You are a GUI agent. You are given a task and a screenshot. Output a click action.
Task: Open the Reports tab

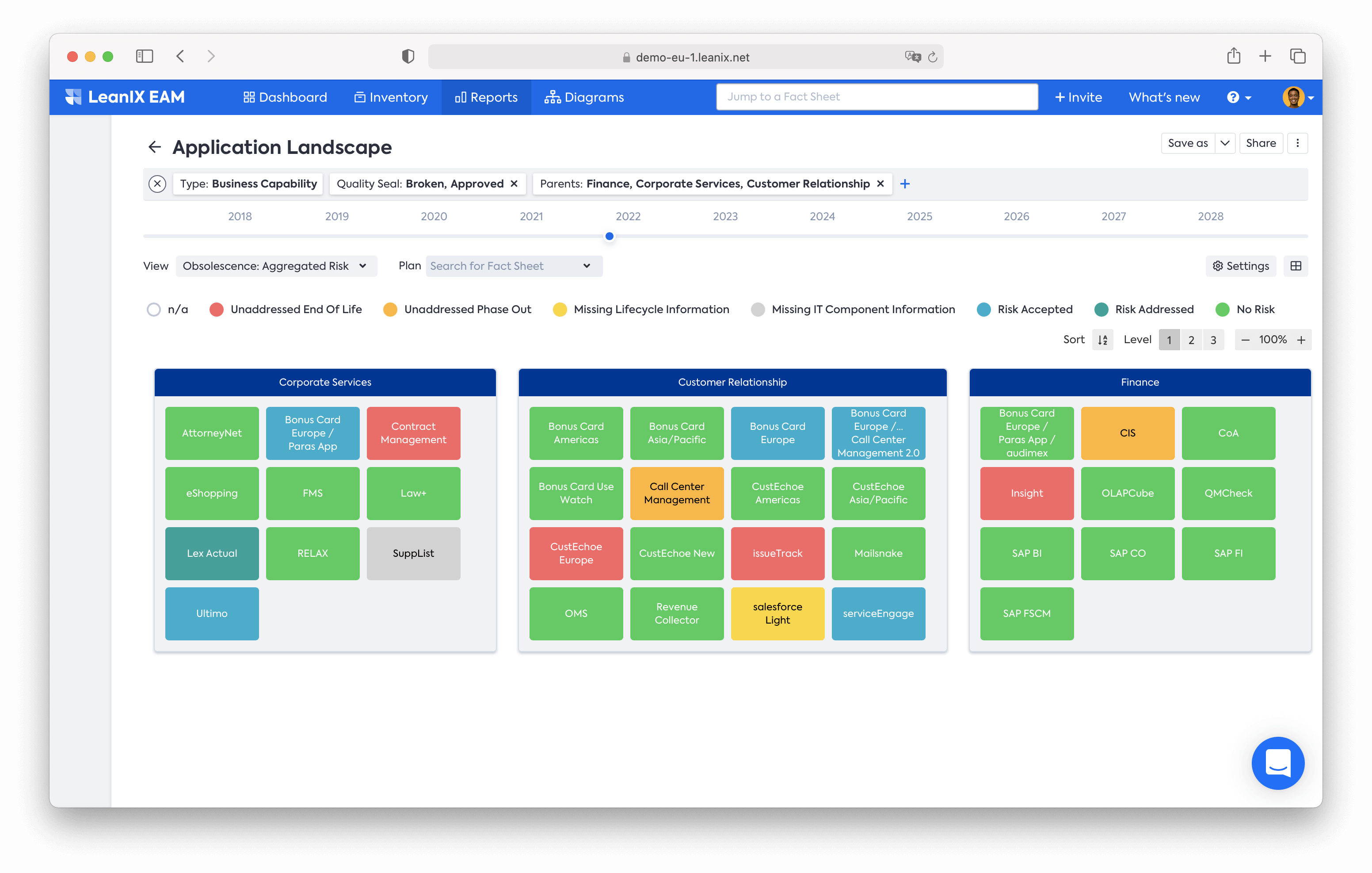pyautogui.click(x=486, y=97)
